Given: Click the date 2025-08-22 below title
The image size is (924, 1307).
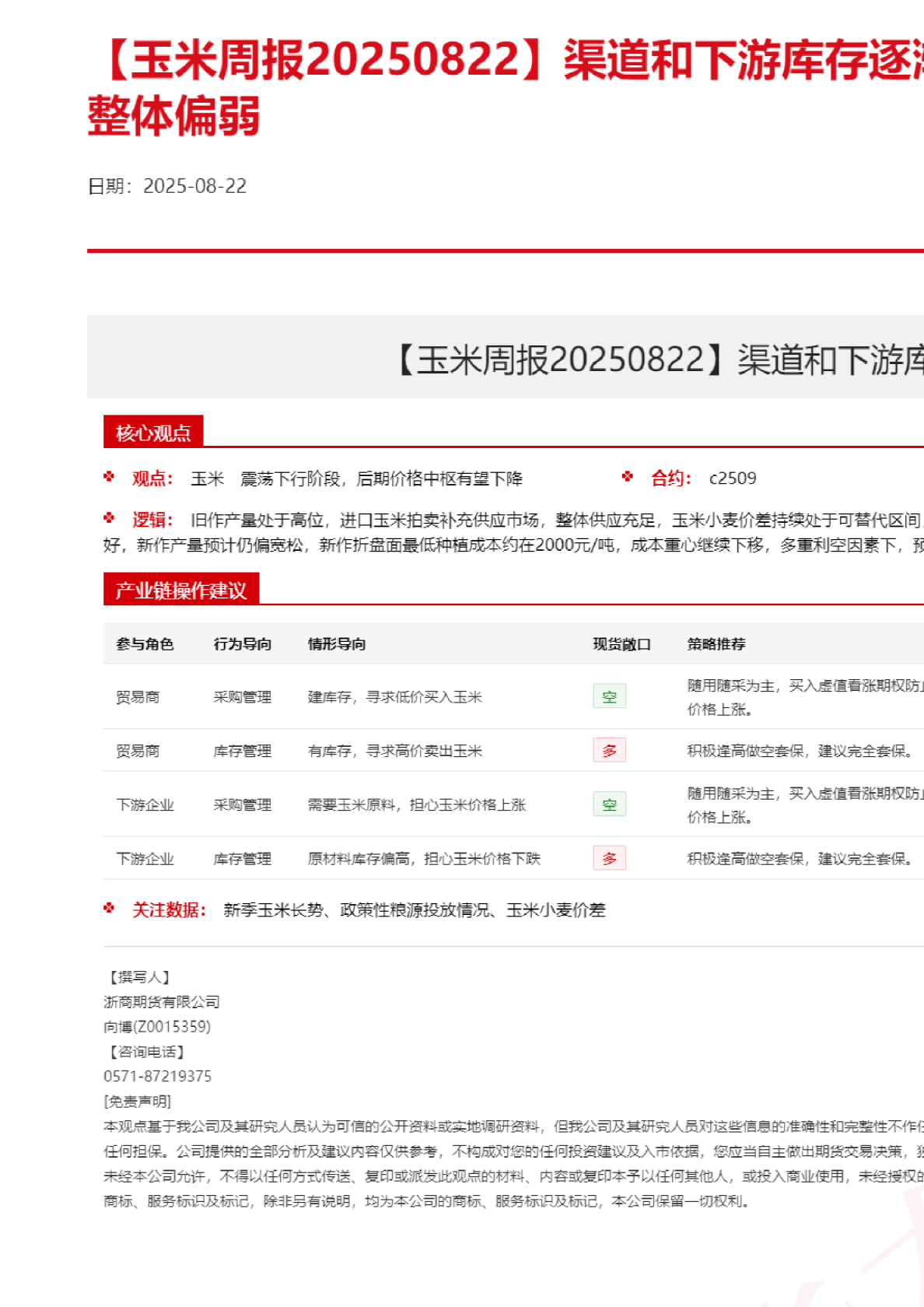Looking at the screenshot, I should point(194,186).
